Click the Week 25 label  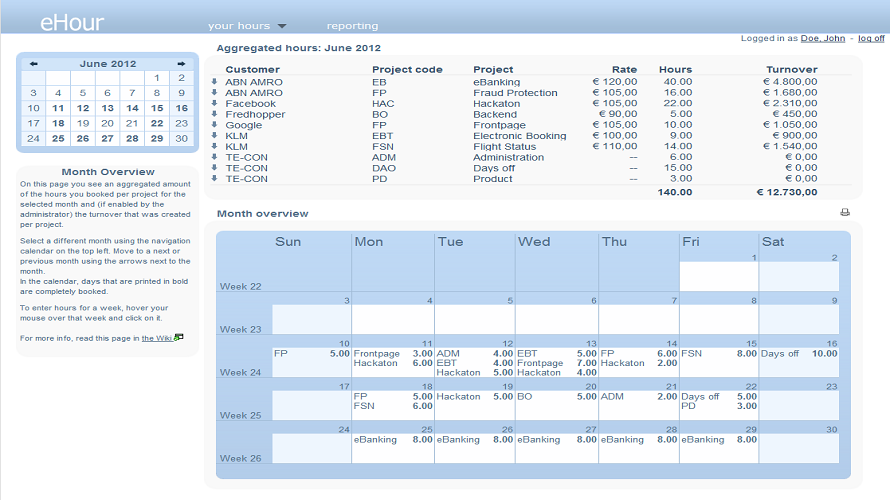point(241,415)
